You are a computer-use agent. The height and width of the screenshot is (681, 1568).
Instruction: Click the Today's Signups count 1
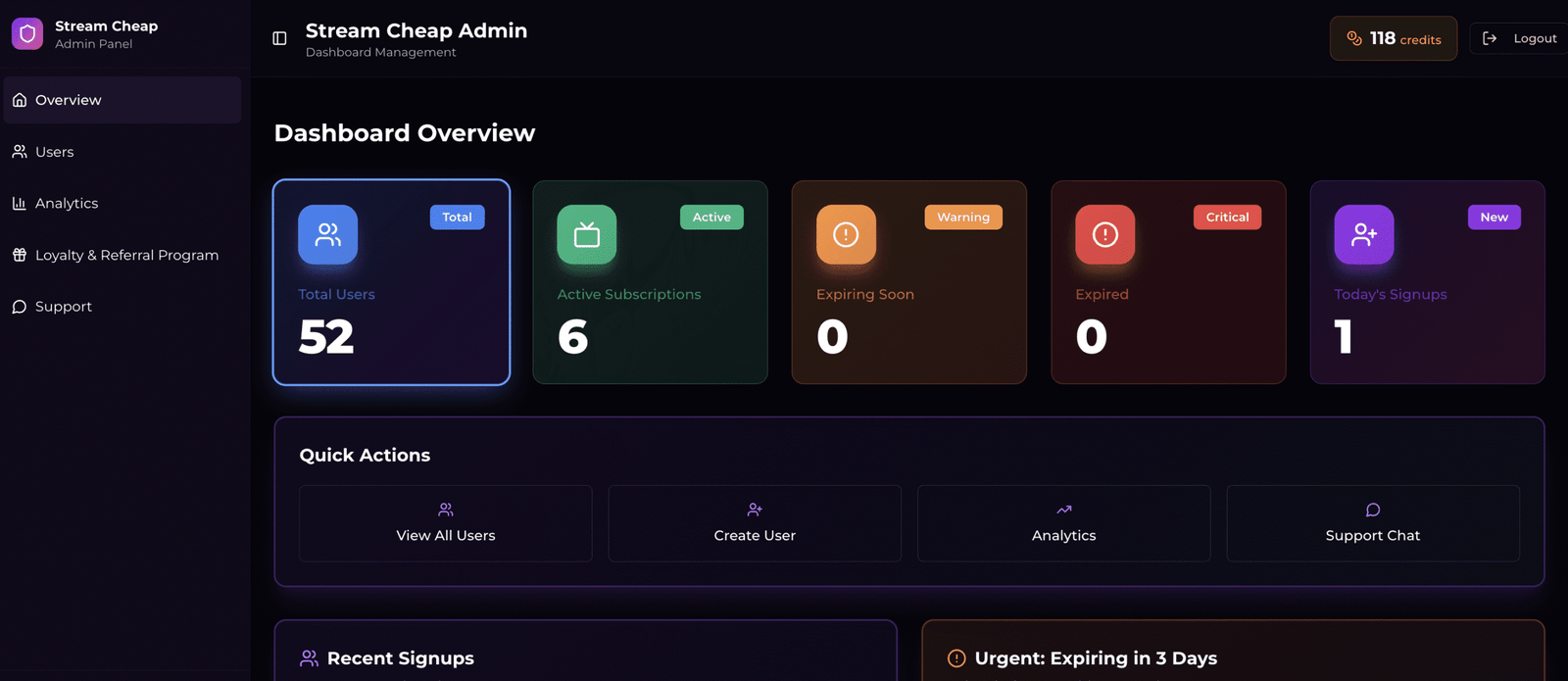pyautogui.click(x=1344, y=337)
